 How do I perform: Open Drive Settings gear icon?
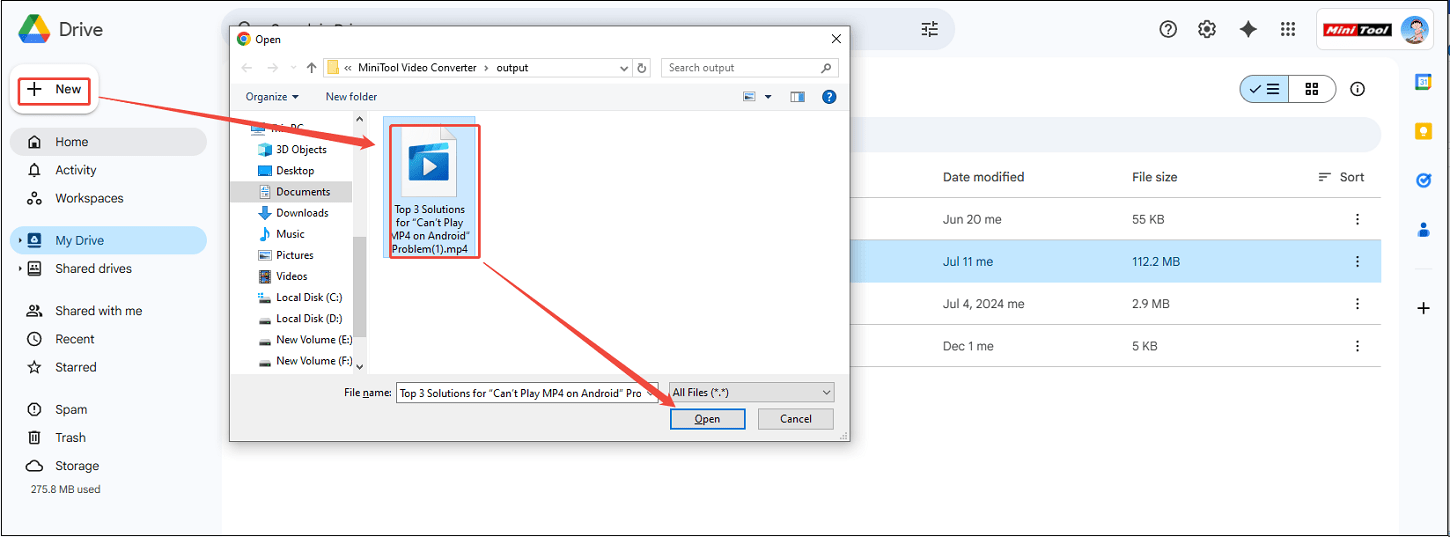[1207, 29]
